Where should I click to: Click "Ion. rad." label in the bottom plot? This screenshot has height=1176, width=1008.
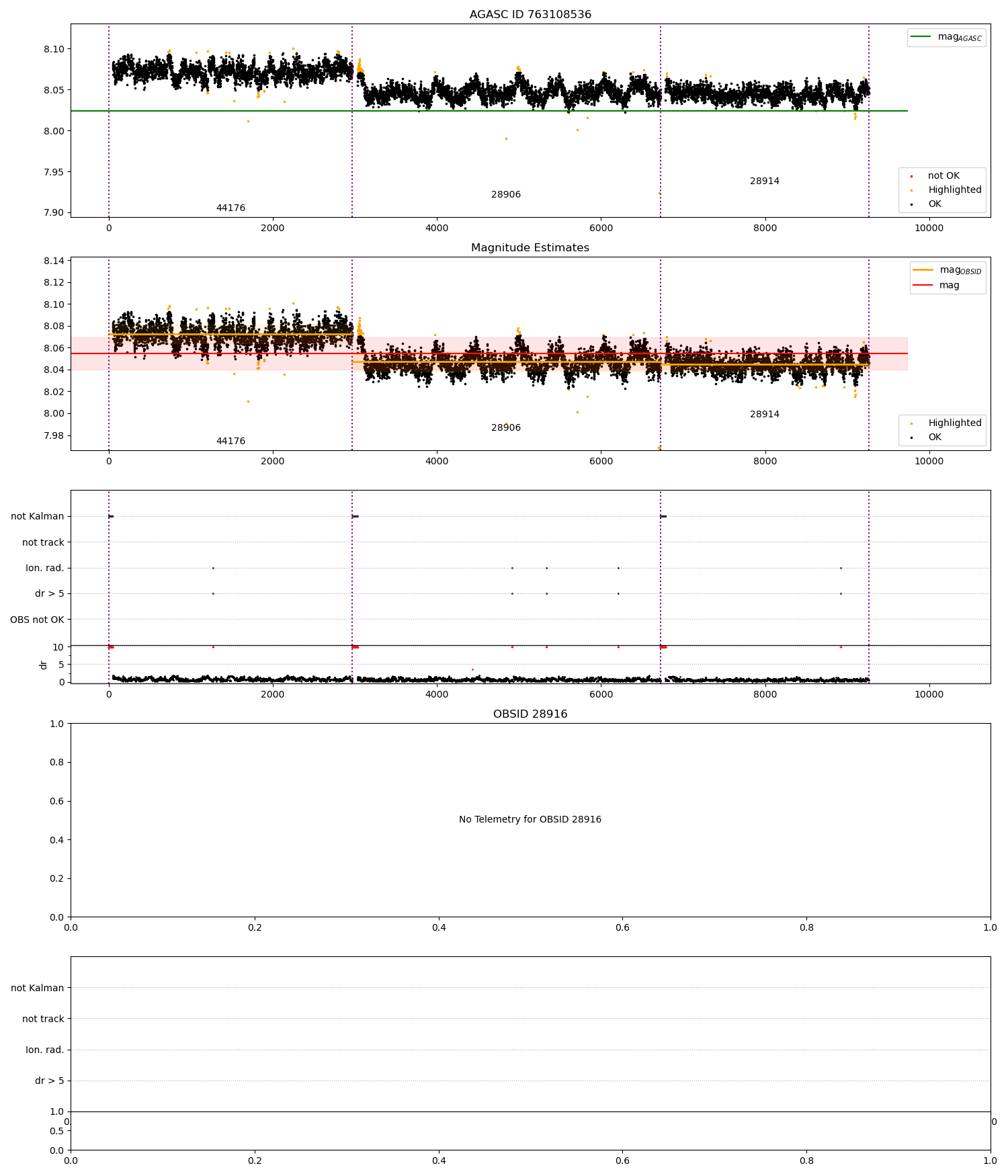(x=45, y=1050)
